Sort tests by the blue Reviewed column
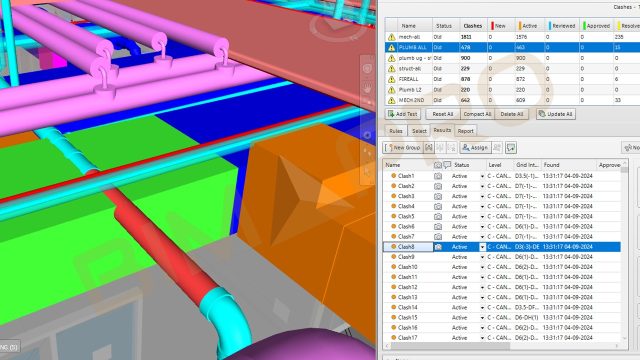Viewport: 640px width, 360px height. (562, 26)
